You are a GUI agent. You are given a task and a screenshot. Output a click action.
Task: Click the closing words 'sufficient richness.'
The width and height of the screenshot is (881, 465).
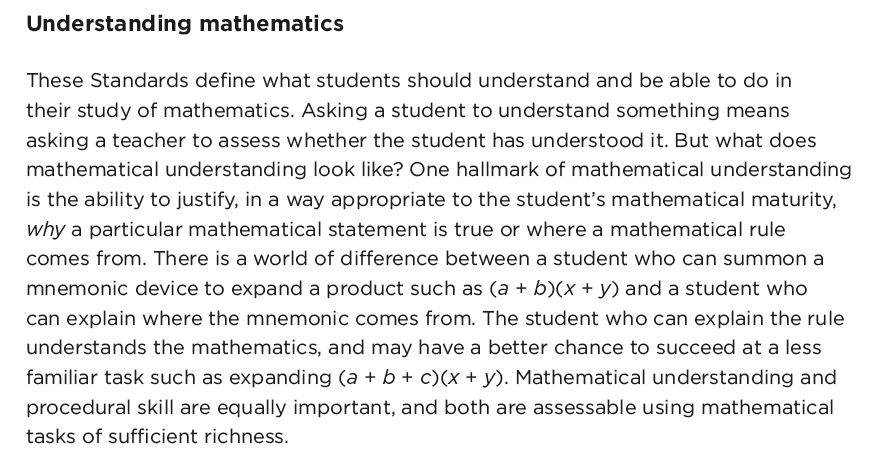[x=198, y=436]
